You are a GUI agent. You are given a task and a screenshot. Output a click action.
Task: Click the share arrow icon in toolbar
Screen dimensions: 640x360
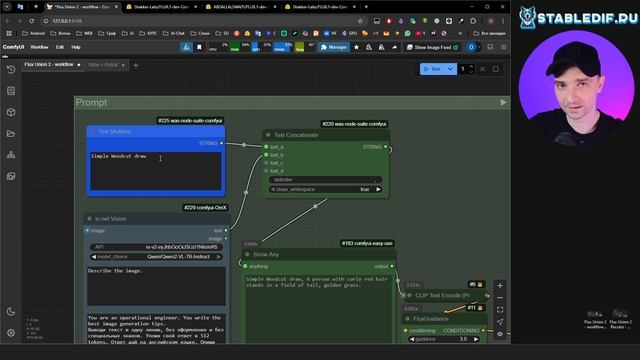click(394, 47)
